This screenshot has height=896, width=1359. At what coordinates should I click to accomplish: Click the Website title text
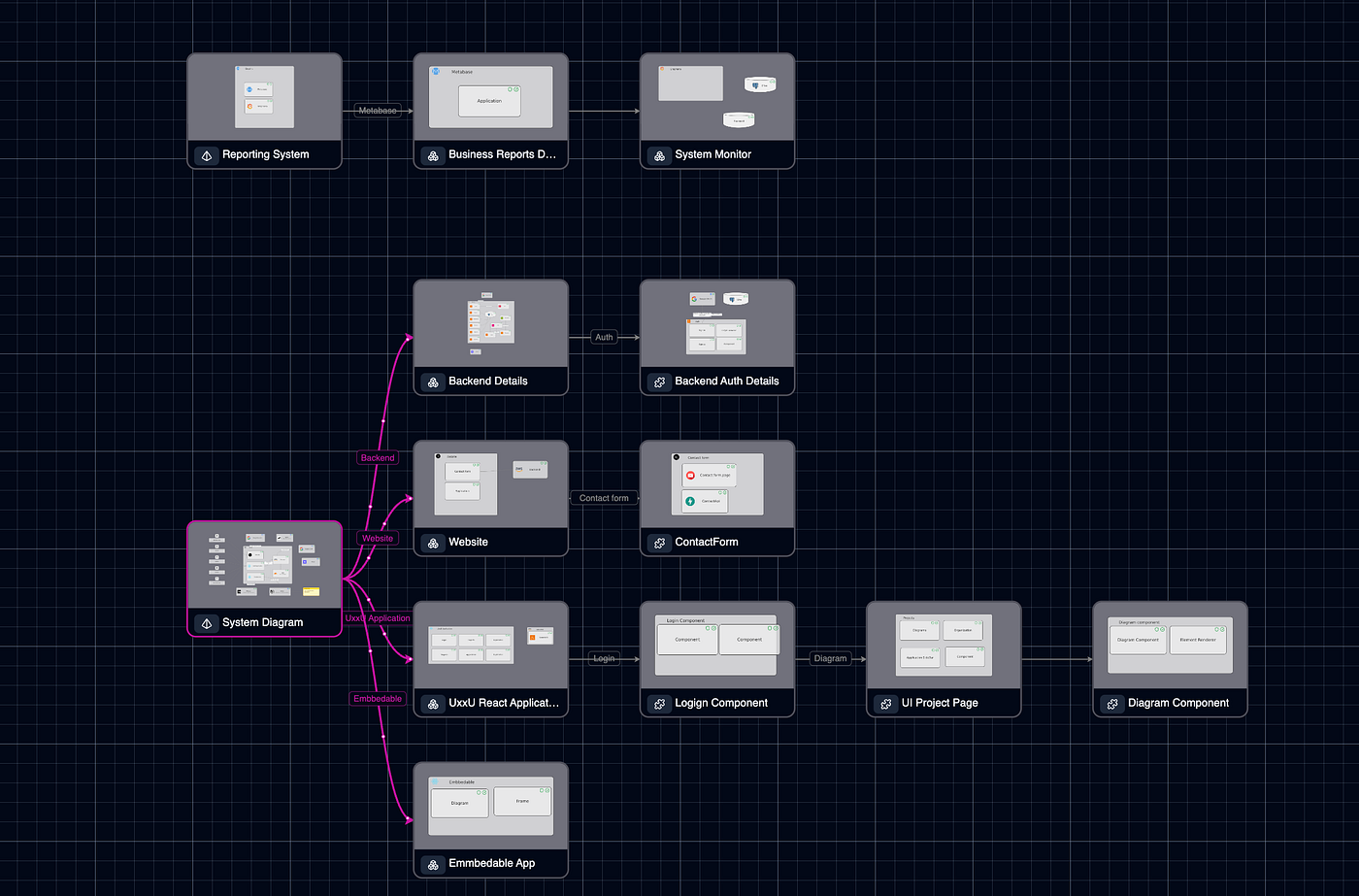tap(469, 542)
